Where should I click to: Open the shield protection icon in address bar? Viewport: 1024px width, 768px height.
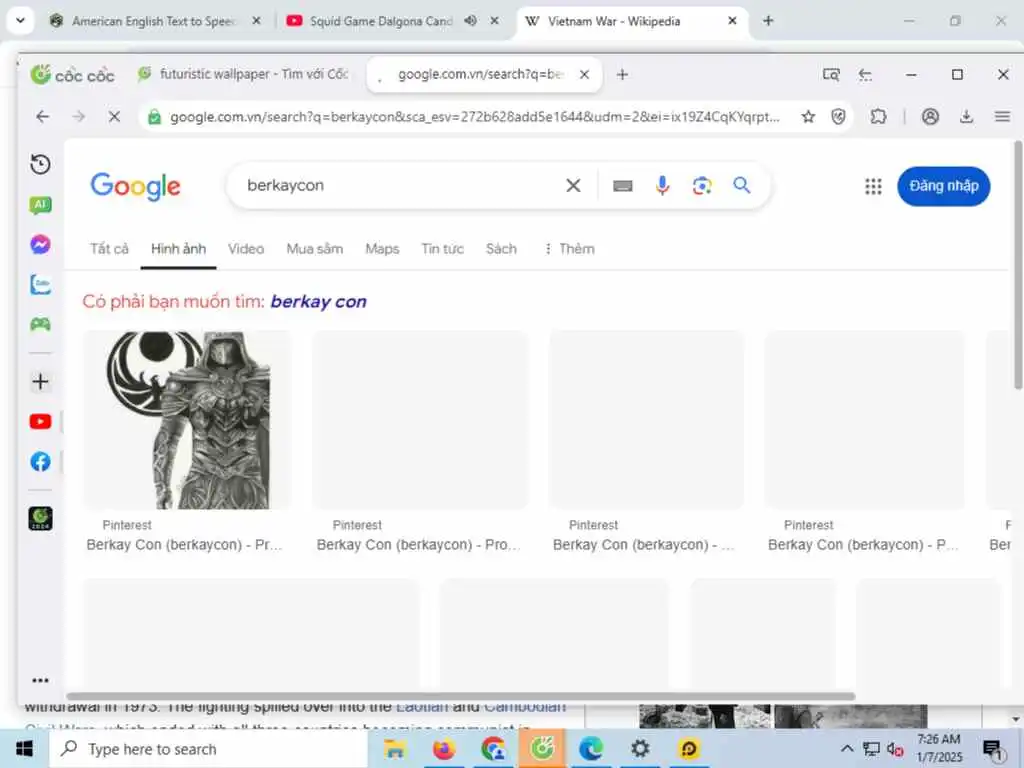coord(839,117)
